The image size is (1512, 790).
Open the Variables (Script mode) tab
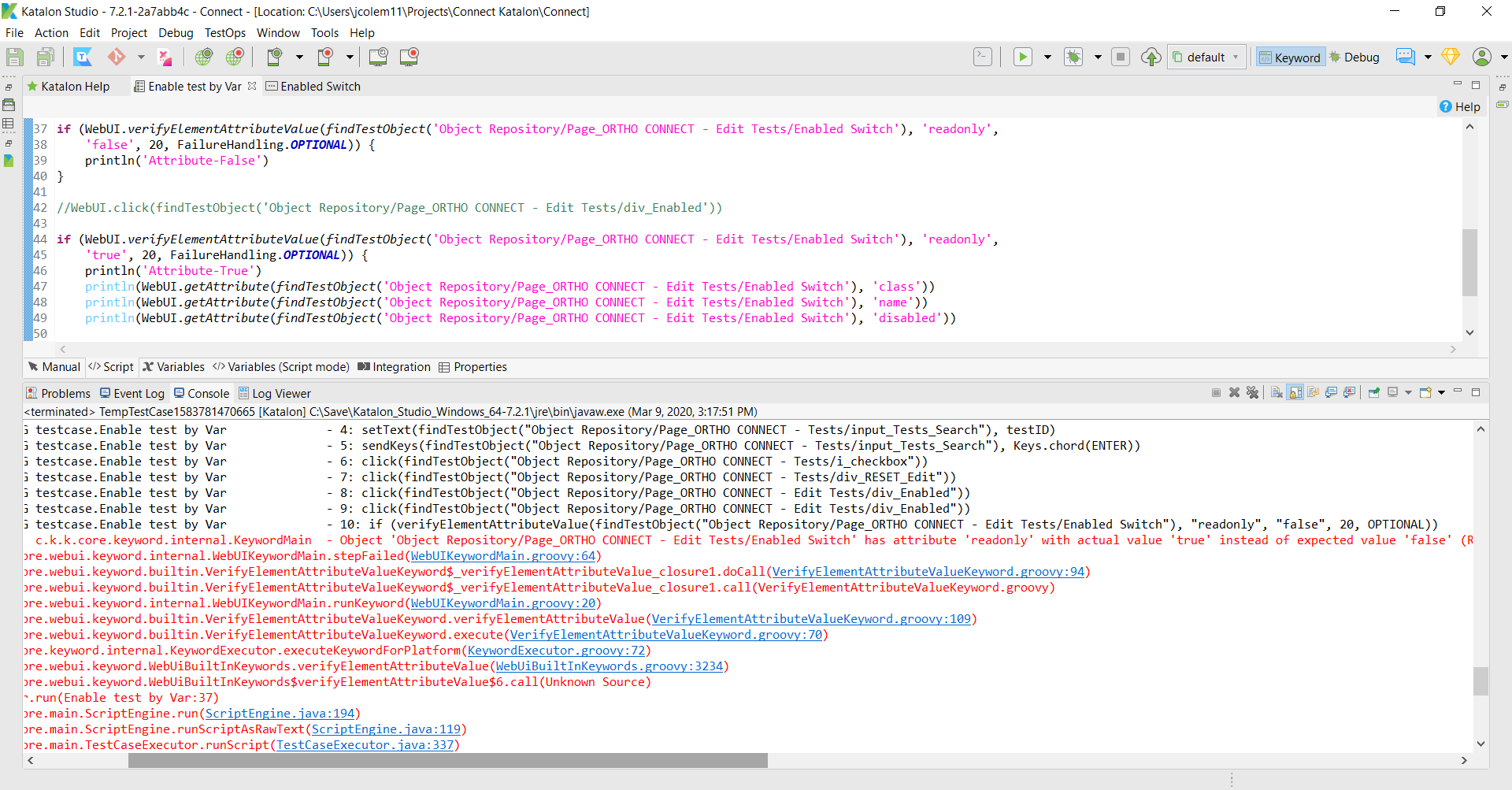(280, 367)
